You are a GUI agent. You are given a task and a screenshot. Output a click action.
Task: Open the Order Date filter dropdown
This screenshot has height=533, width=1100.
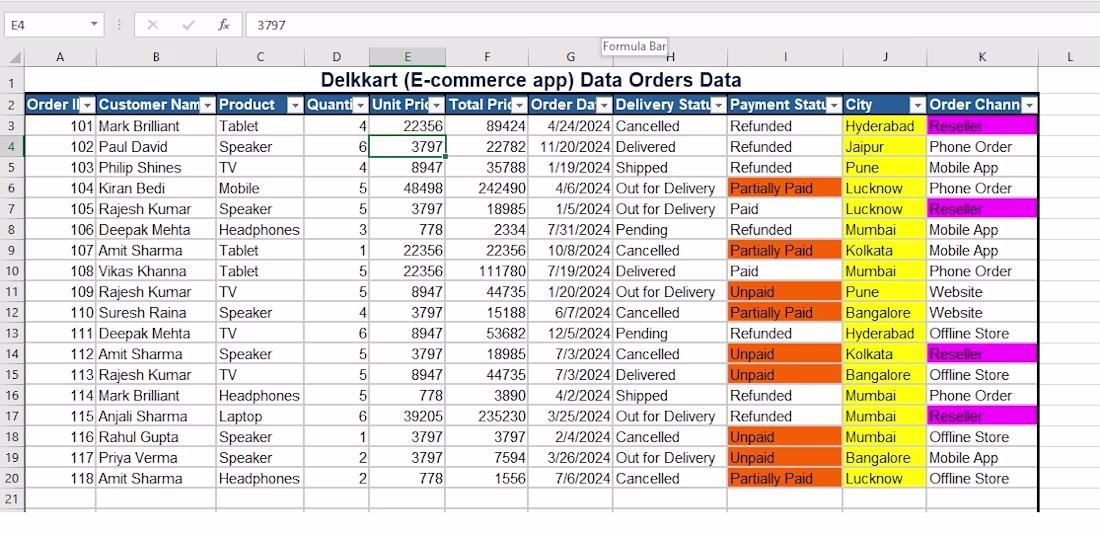(x=604, y=106)
